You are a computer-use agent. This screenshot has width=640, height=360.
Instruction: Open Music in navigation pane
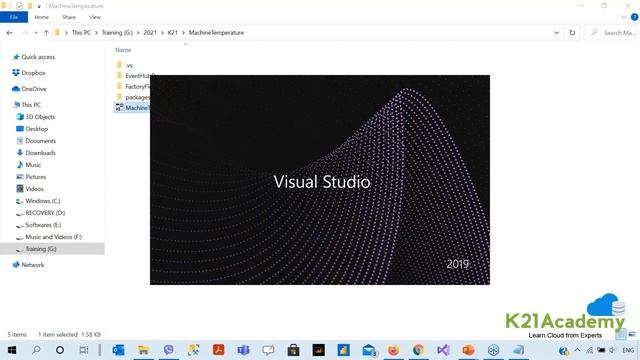29,165
